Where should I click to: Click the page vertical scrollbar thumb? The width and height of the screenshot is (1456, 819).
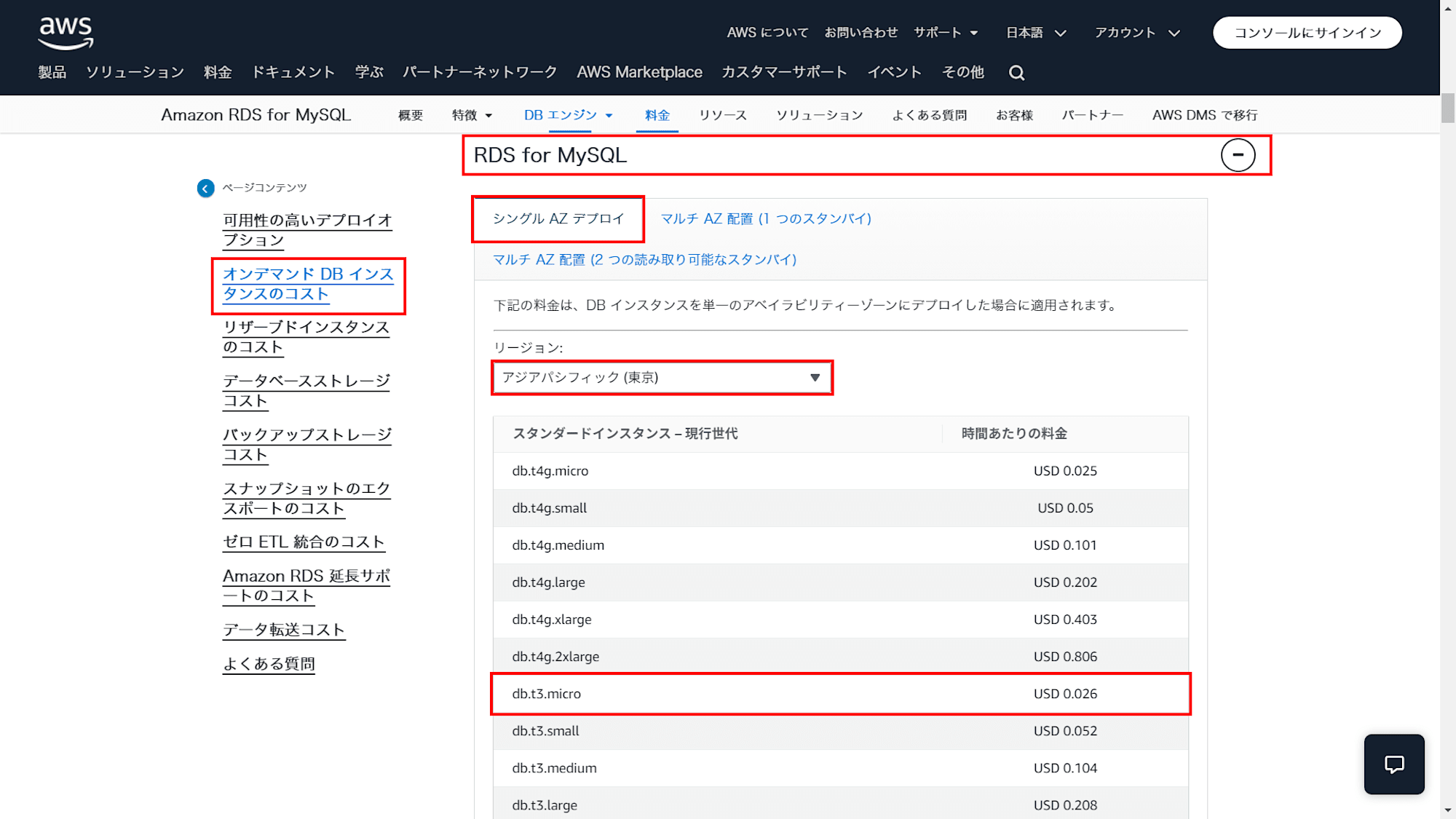(x=1448, y=108)
